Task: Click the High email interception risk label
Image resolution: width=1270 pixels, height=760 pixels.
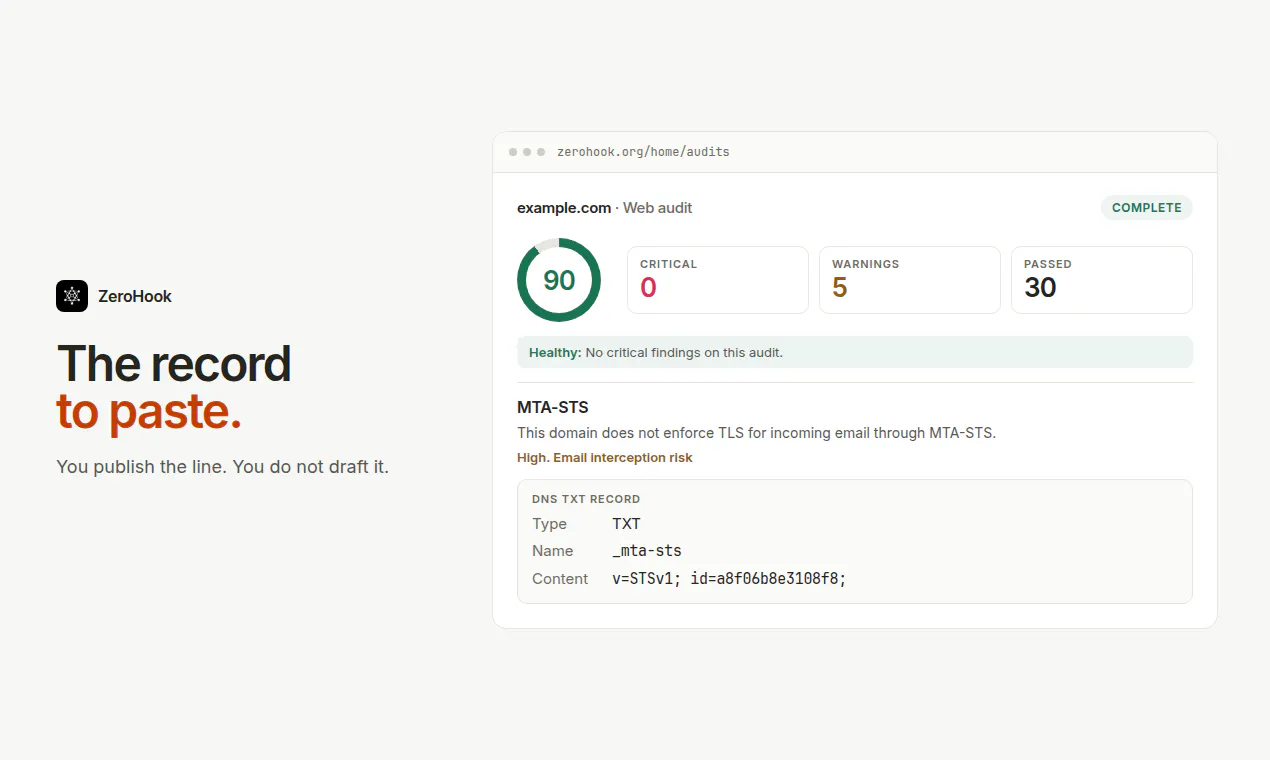Action: 605,458
